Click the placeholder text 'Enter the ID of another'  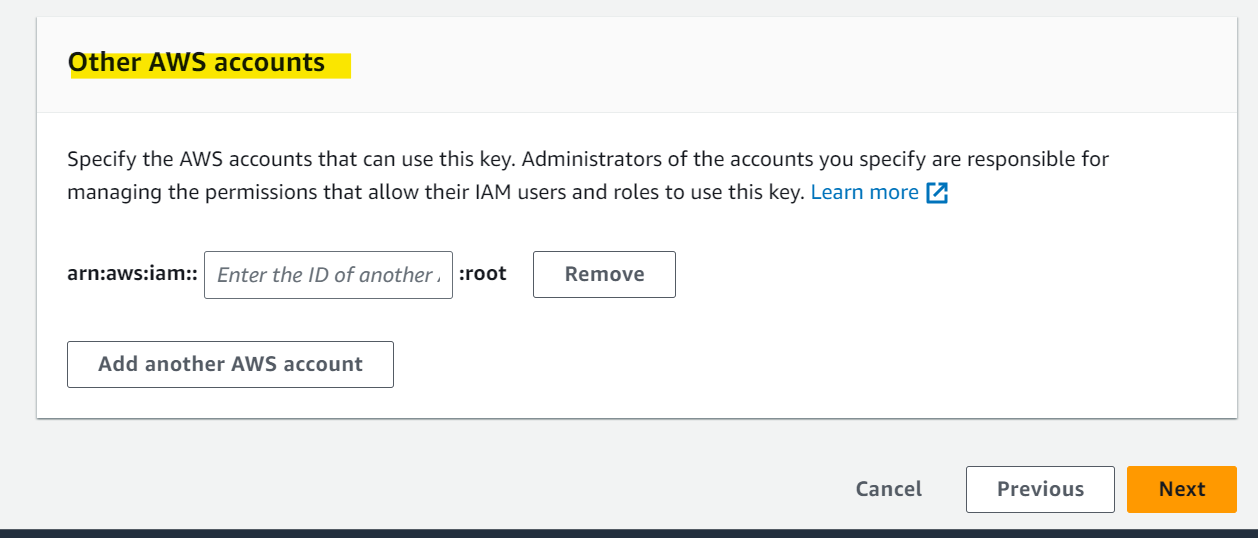click(x=328, y=275)
